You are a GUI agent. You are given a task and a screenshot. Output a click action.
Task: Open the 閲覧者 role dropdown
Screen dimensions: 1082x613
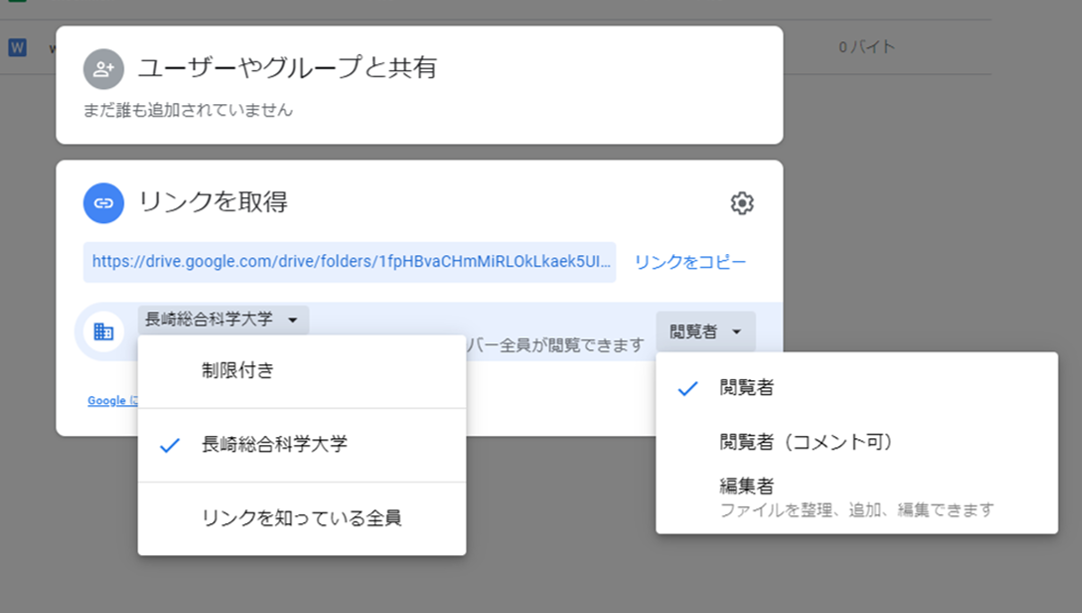(705, 332)
